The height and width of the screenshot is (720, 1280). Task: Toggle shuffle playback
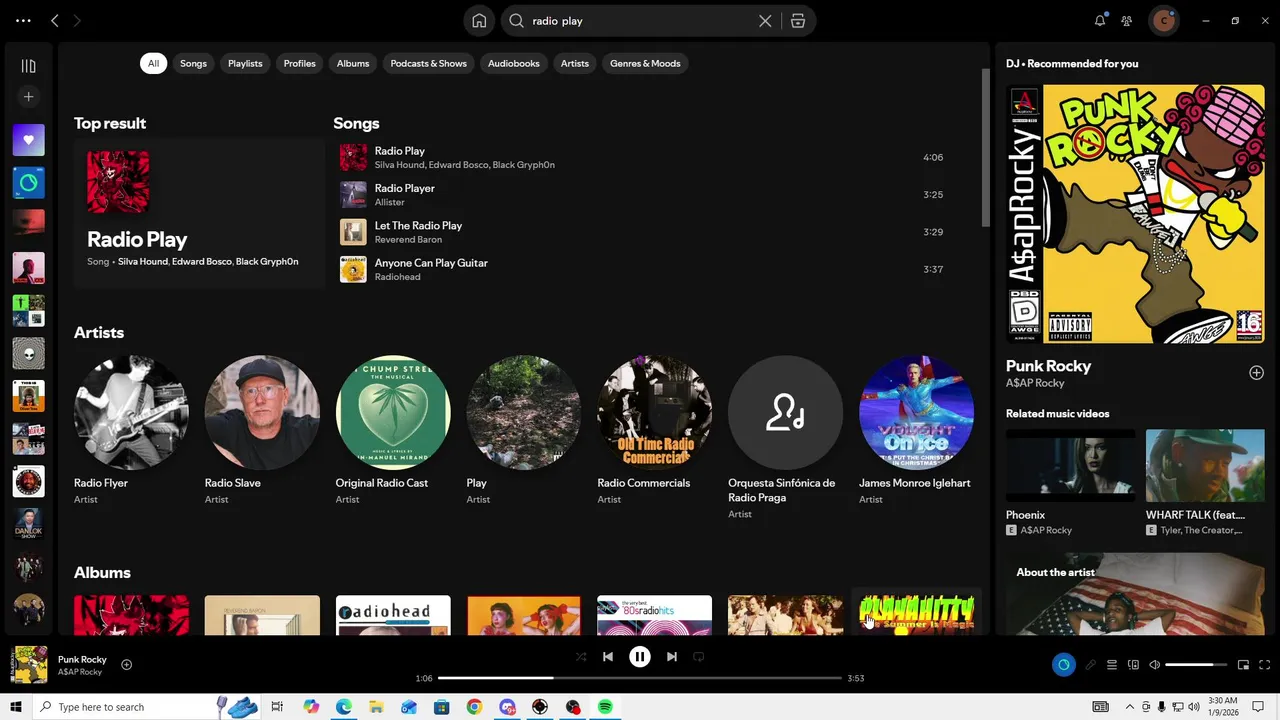click(x=581, y=657)
